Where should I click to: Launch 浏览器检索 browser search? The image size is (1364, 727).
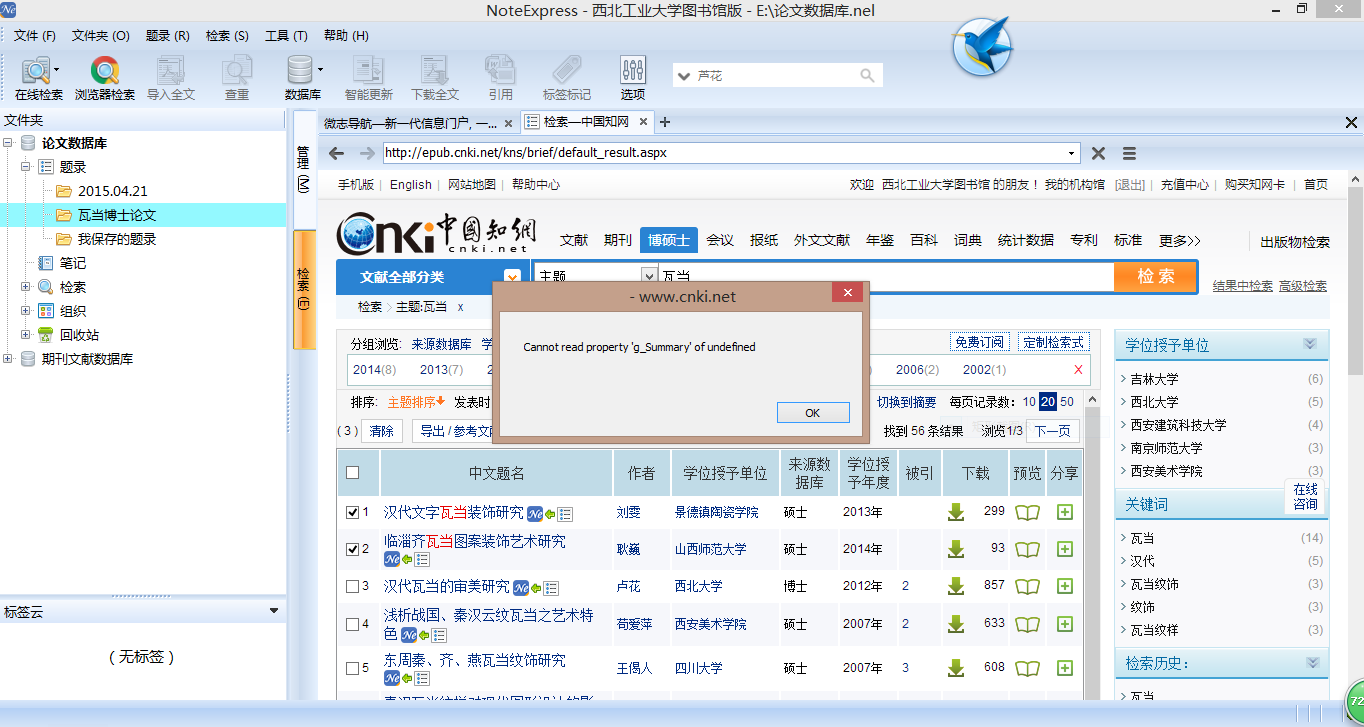(105, 79)
